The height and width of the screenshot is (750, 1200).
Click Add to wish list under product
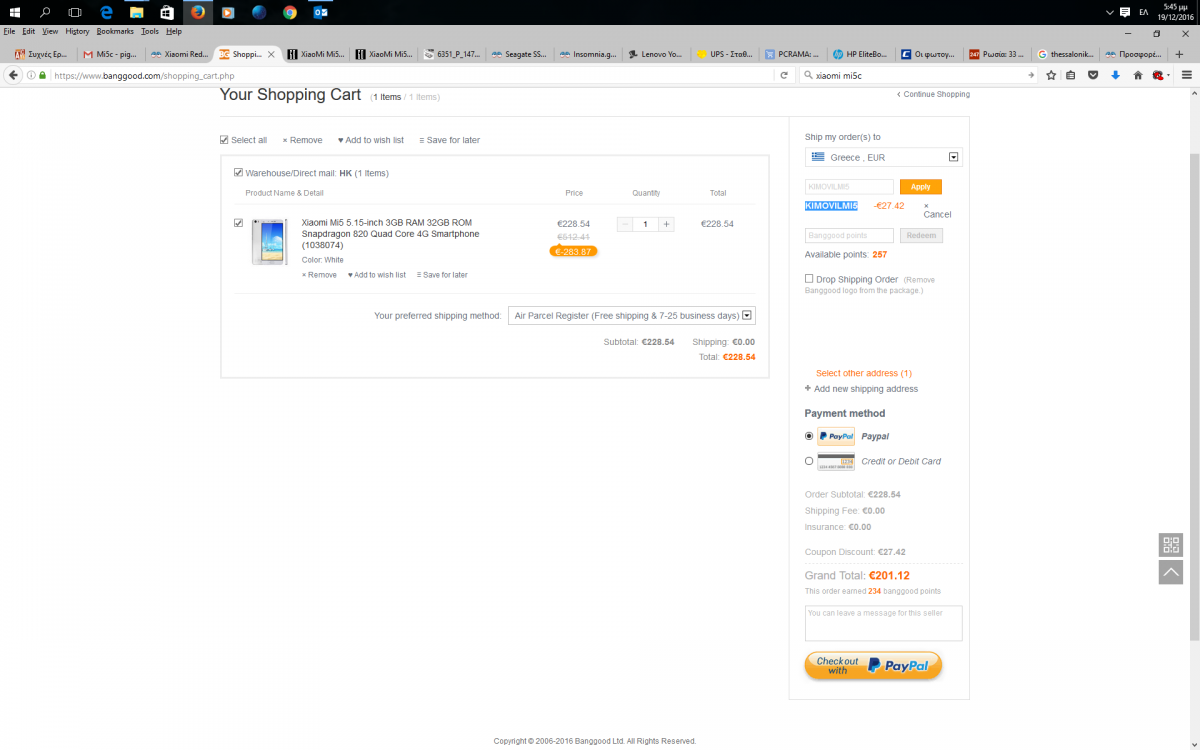(377, 275)
